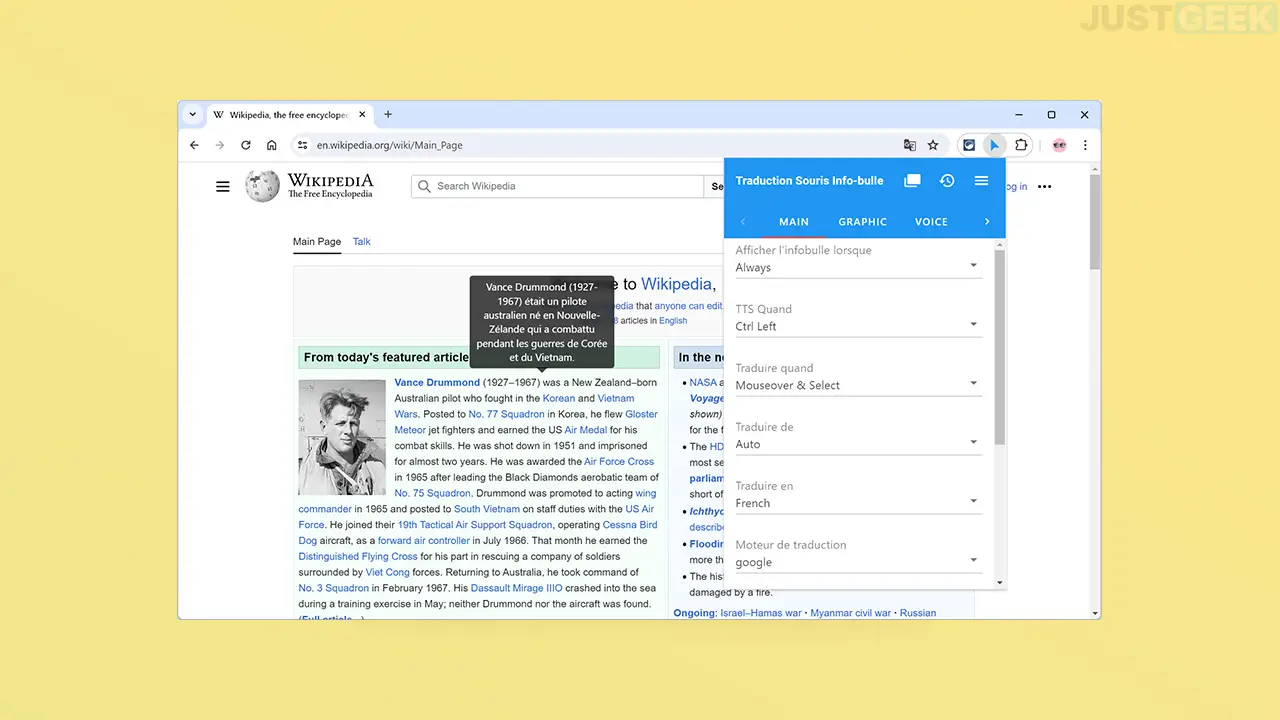Open the forward air controller link
This screenshot has width=1280, height=720.
(422, 541)
